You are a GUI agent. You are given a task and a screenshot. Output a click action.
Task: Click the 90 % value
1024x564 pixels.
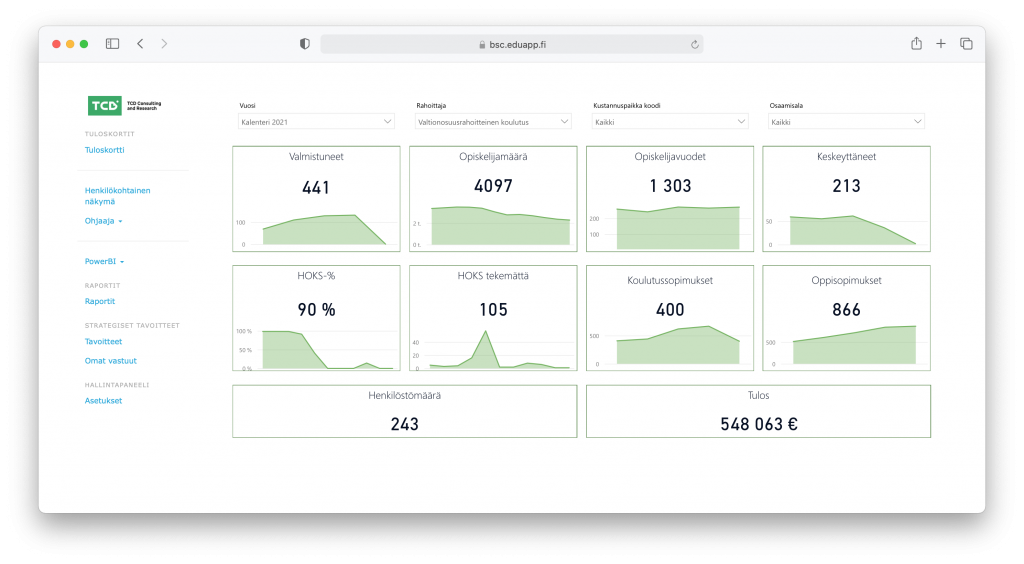click(x=316, y=309)
